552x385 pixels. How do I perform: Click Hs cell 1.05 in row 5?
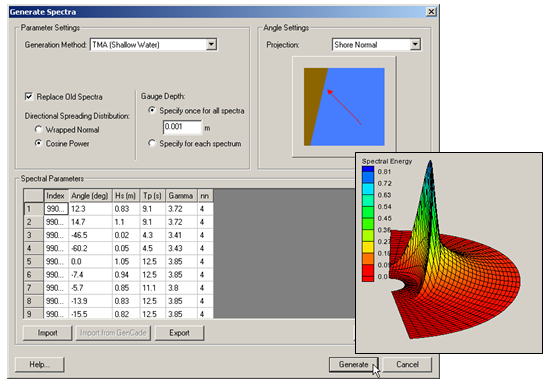126,261
